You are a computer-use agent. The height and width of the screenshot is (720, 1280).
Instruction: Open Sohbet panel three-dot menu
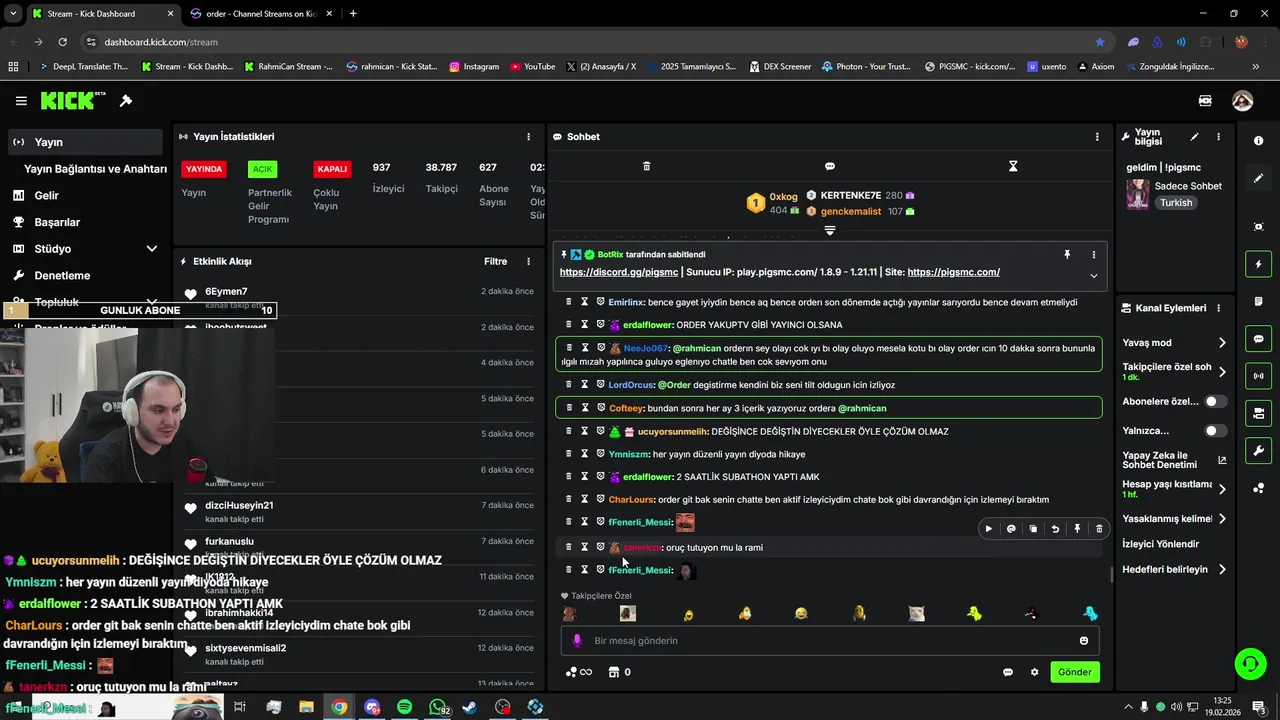pyautogui.click(x=1097, y=137)
